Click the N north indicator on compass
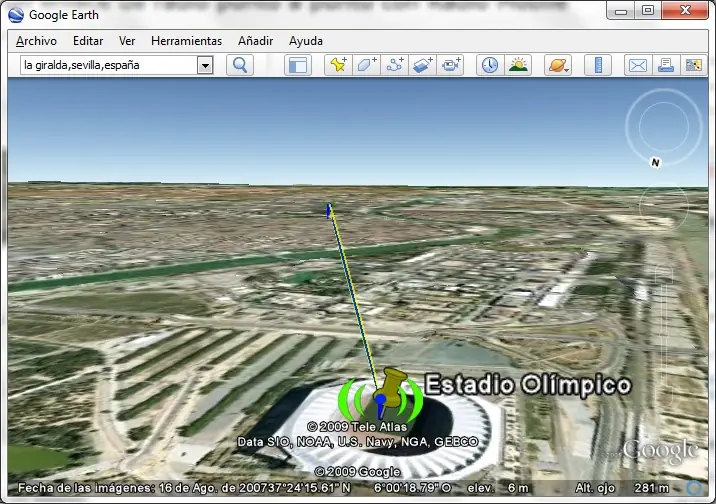Viewport: 716px width, 504px height. pos(656,163)
